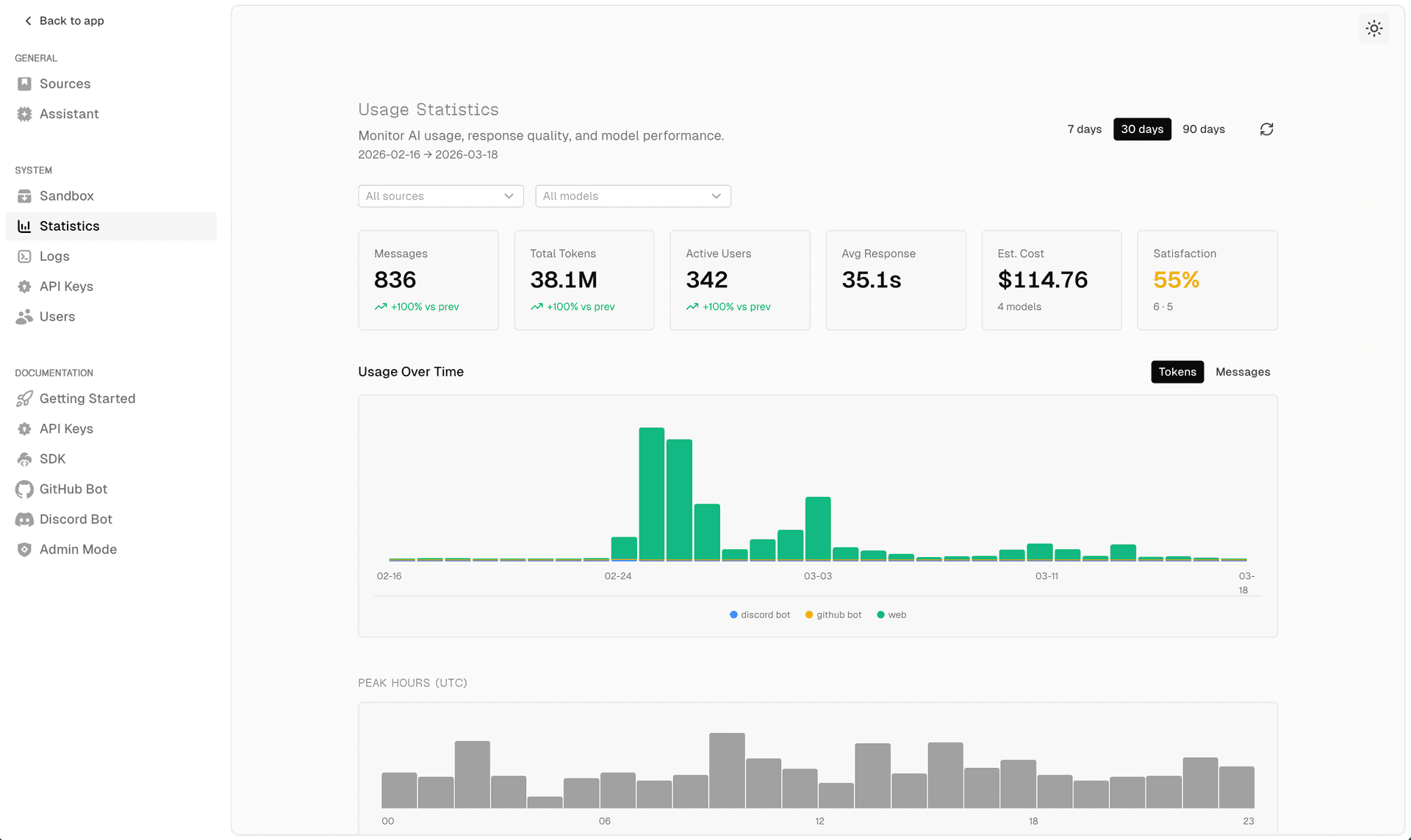
Task: Click the All models chevron arrow
Action: pos(716,196)
